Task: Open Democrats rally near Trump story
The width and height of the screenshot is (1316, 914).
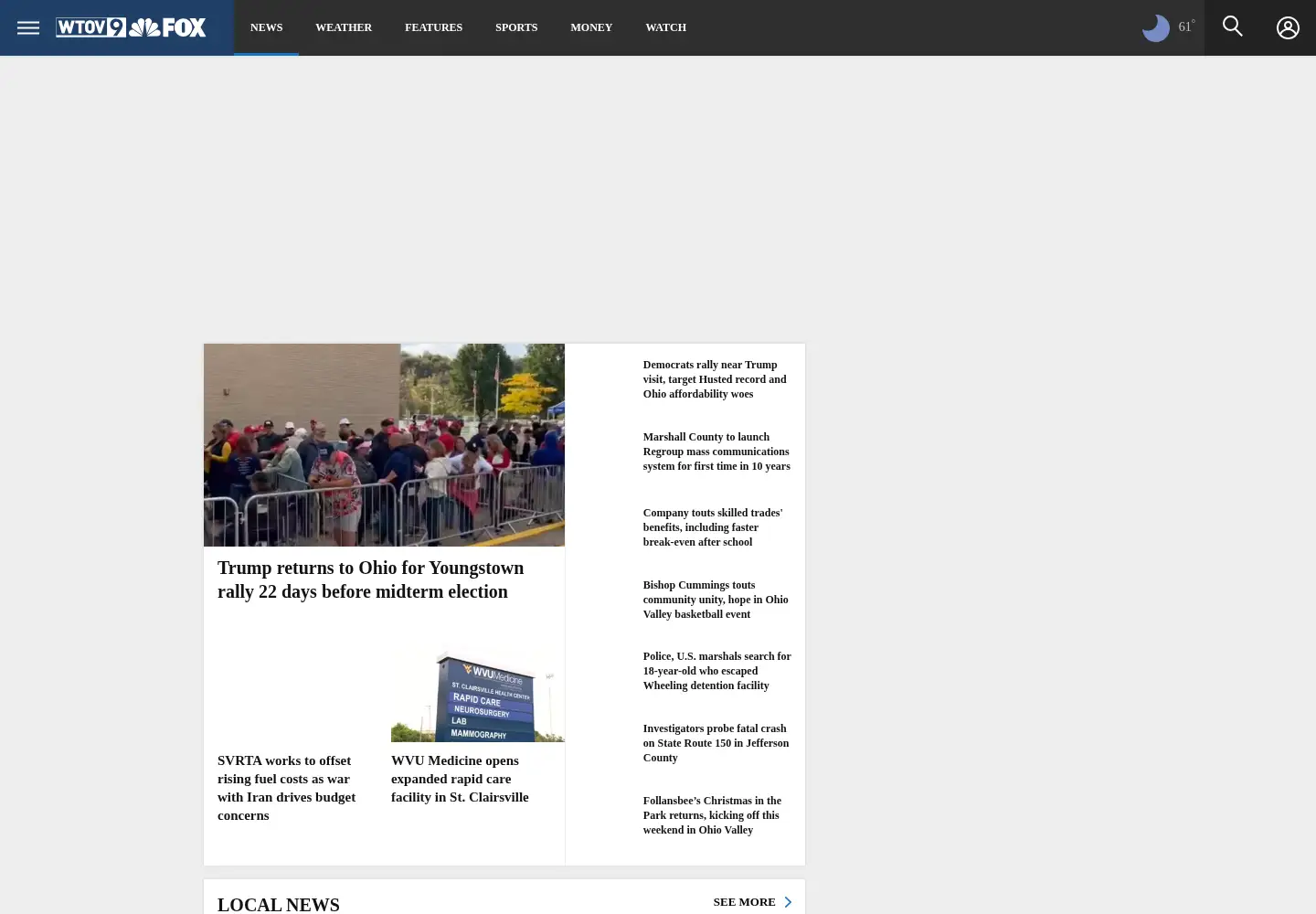Action: (715, 379)
